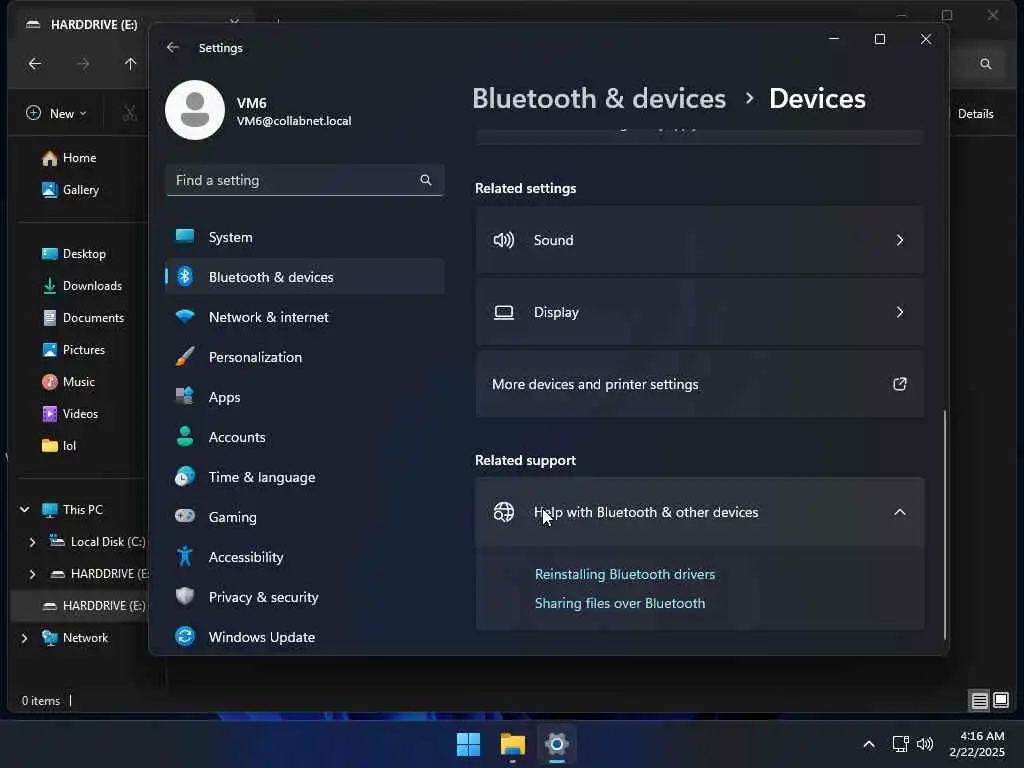The image size is (1024, 768).
Task: Click File Explorer's forward arrow
Action: pyautogui.click(x=83, y=63)
